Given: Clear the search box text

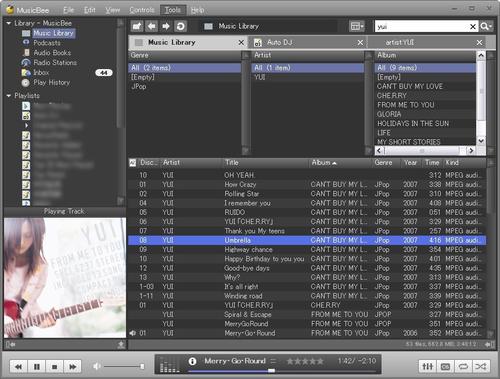Looking at the screenshot, I should pyautogui.click(x=473, y=27).
